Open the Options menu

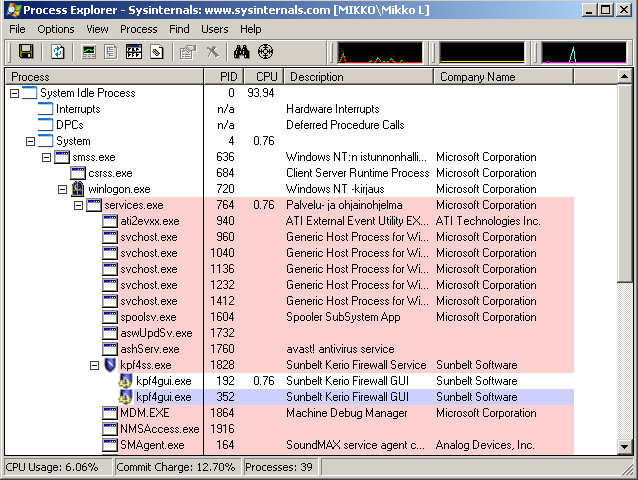(56, 29)
